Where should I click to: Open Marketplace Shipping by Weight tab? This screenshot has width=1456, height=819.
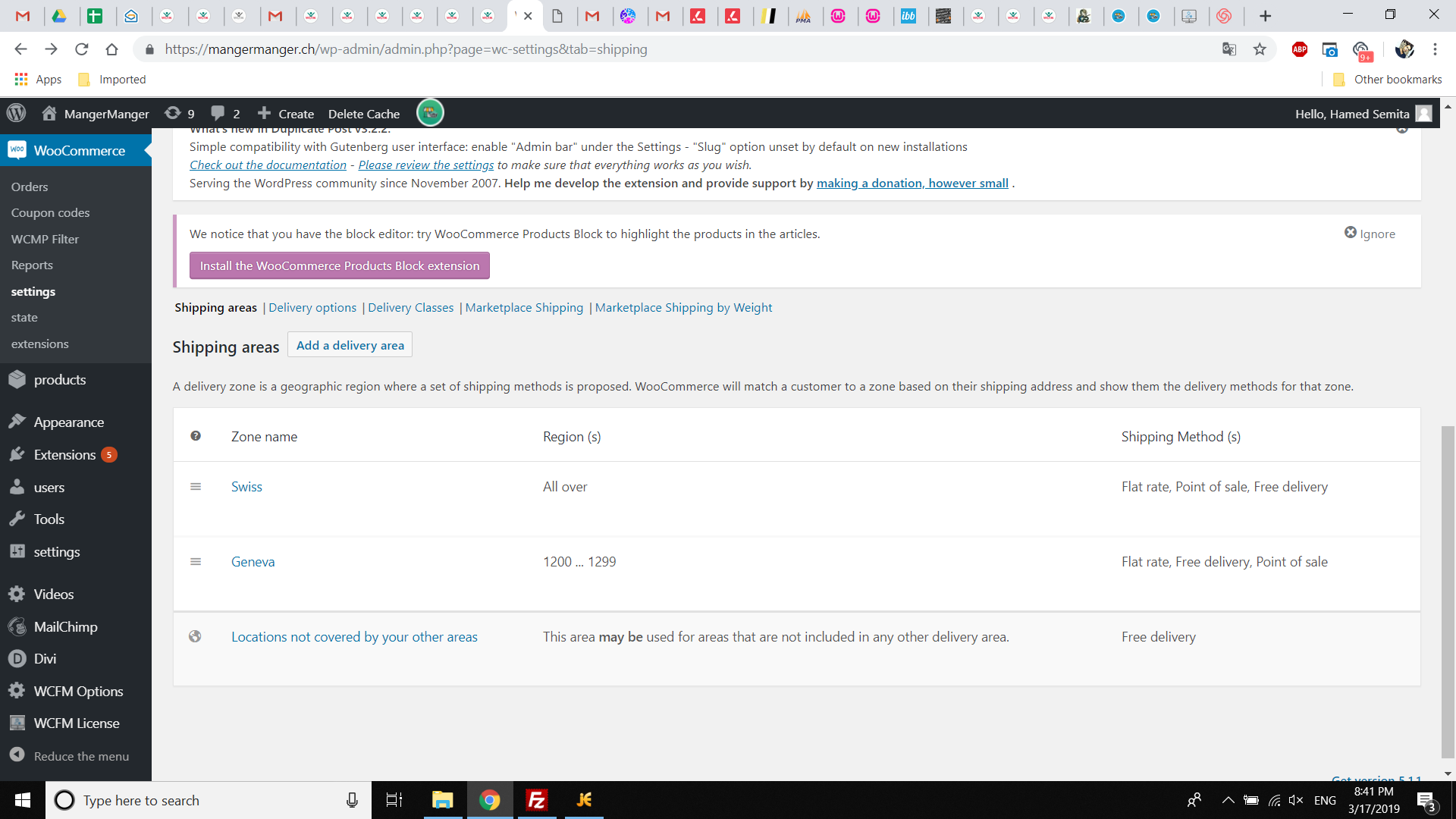[683, 308]
